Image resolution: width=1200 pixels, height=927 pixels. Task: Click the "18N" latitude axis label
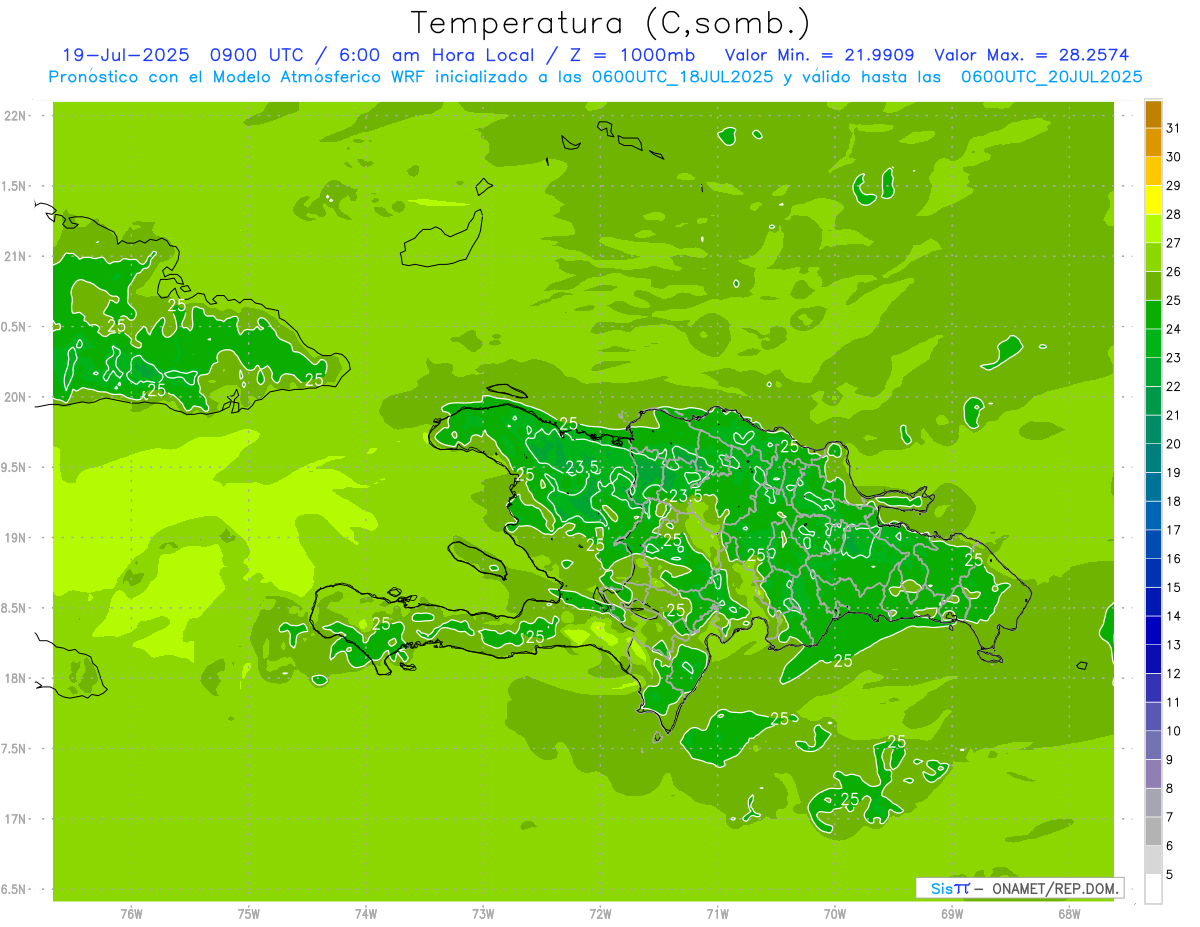pyautogui.click(x=15, y=678)
